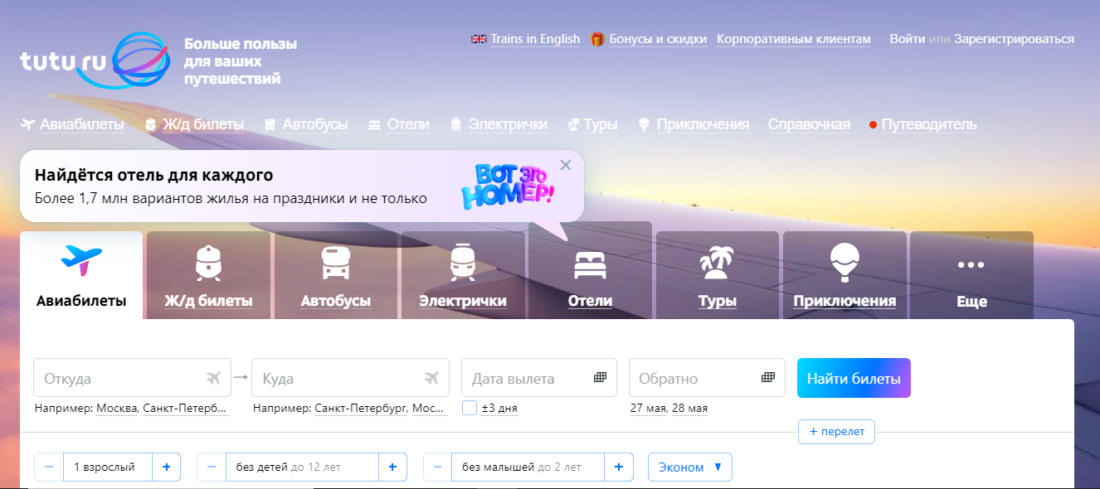This screenshot has height=489, width=1100.
Task: Click the '+ перелет' button
Action: coord(836,431)
